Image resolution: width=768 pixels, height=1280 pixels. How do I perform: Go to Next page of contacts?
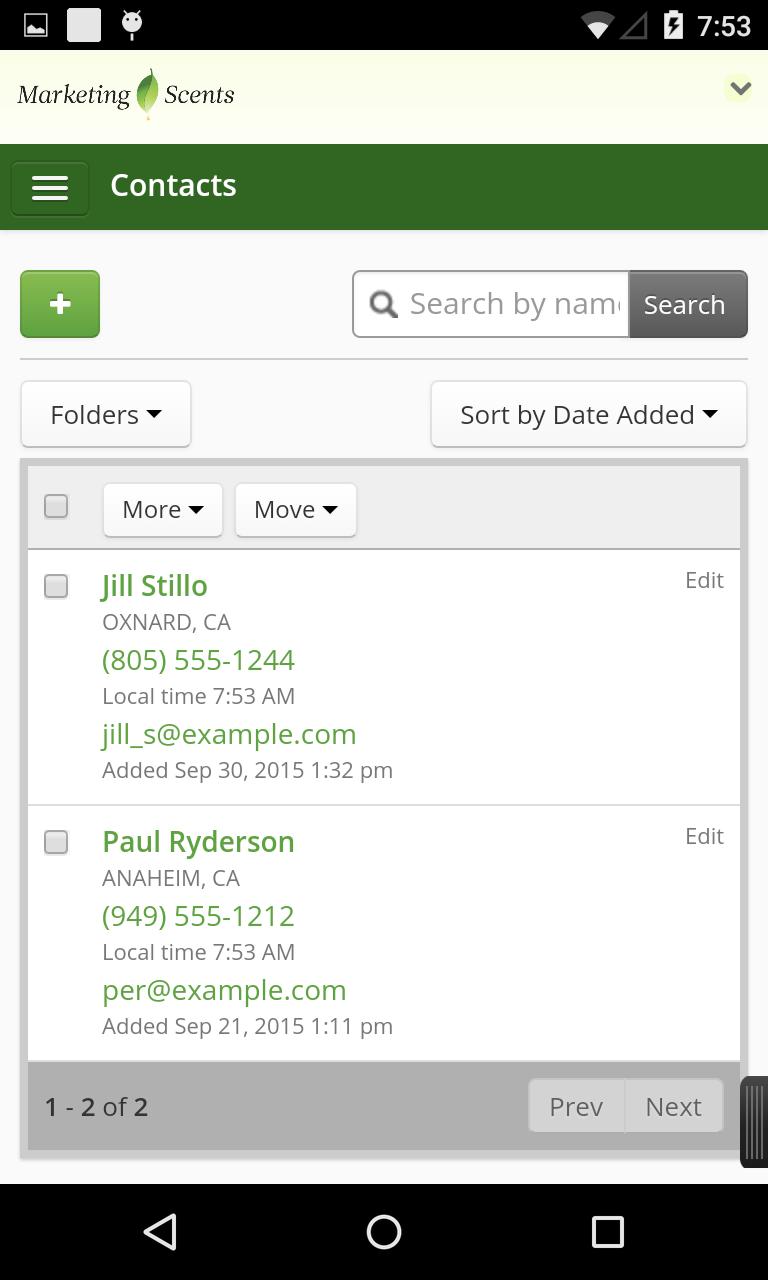point(673,1106)
